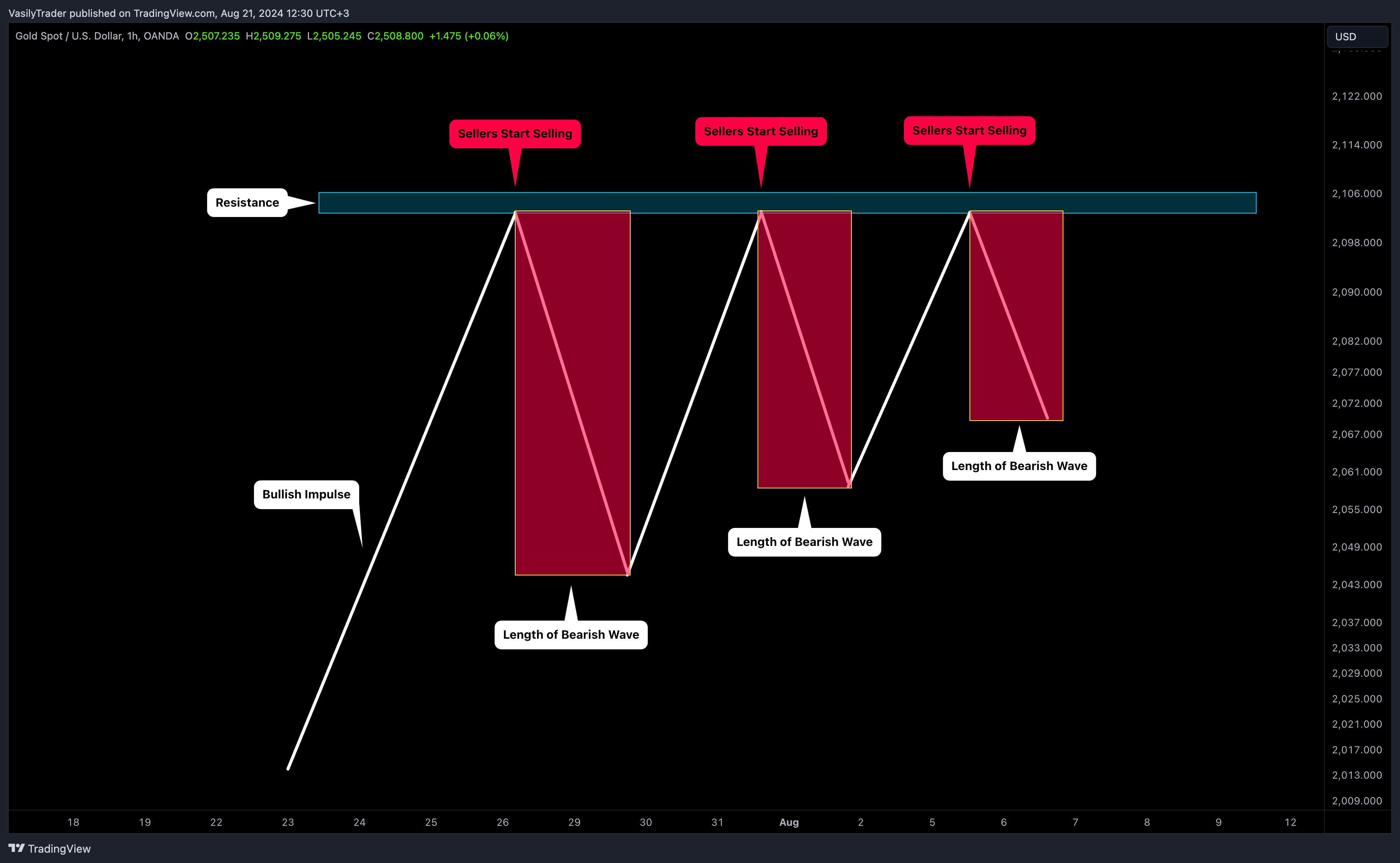Click the TradingView text in footer

[59, 849]
